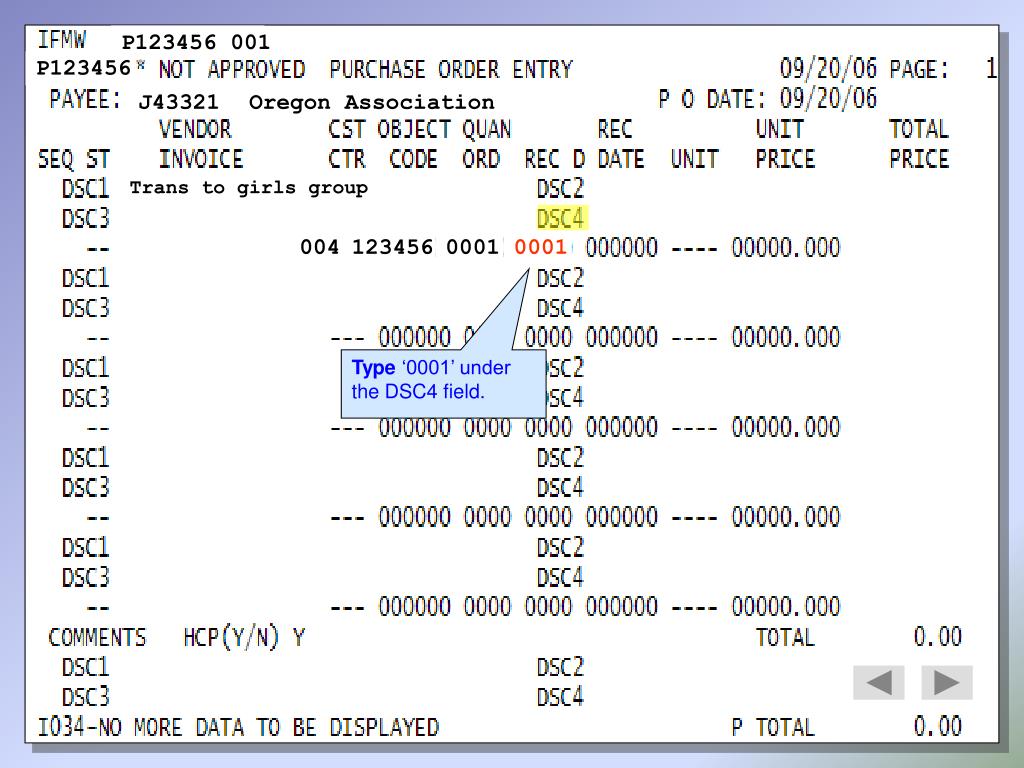Screen dimensions: 1024x768
Task: Select the PO number P123456 001 at top
Action: point(195,43)
